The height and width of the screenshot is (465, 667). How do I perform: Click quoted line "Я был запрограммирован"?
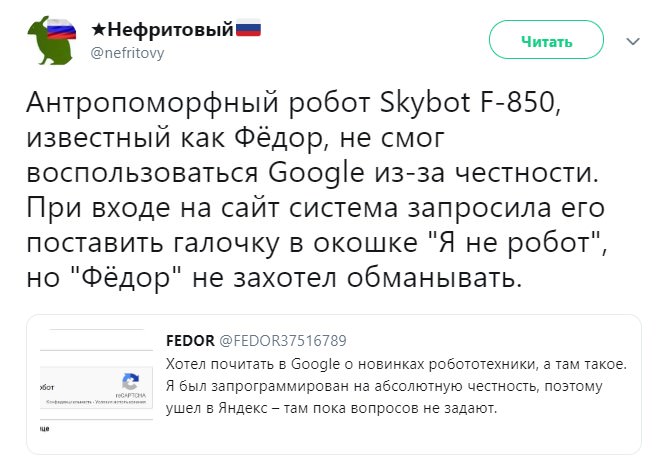point(396,385)
